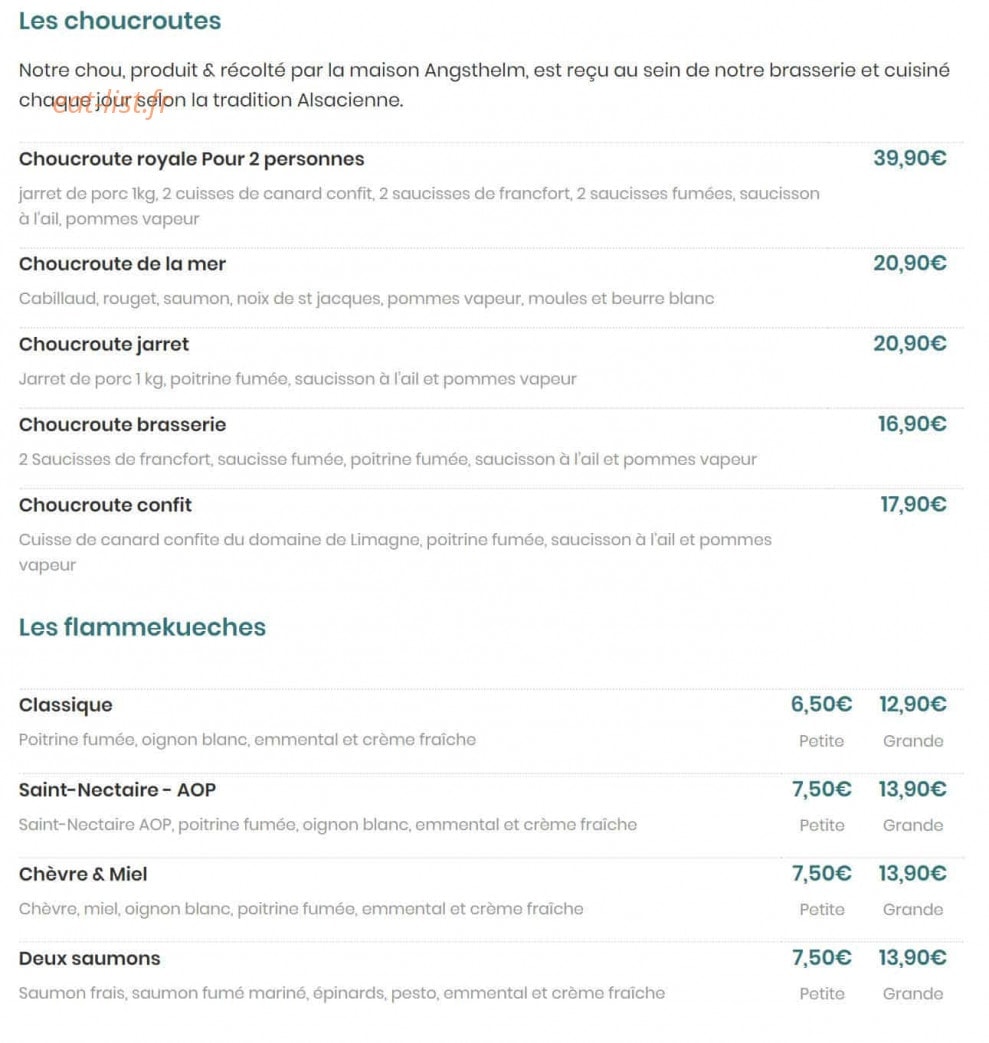Click the Choucroute brasserie item name
989x1043 pixels.
(x=122, y=424)
